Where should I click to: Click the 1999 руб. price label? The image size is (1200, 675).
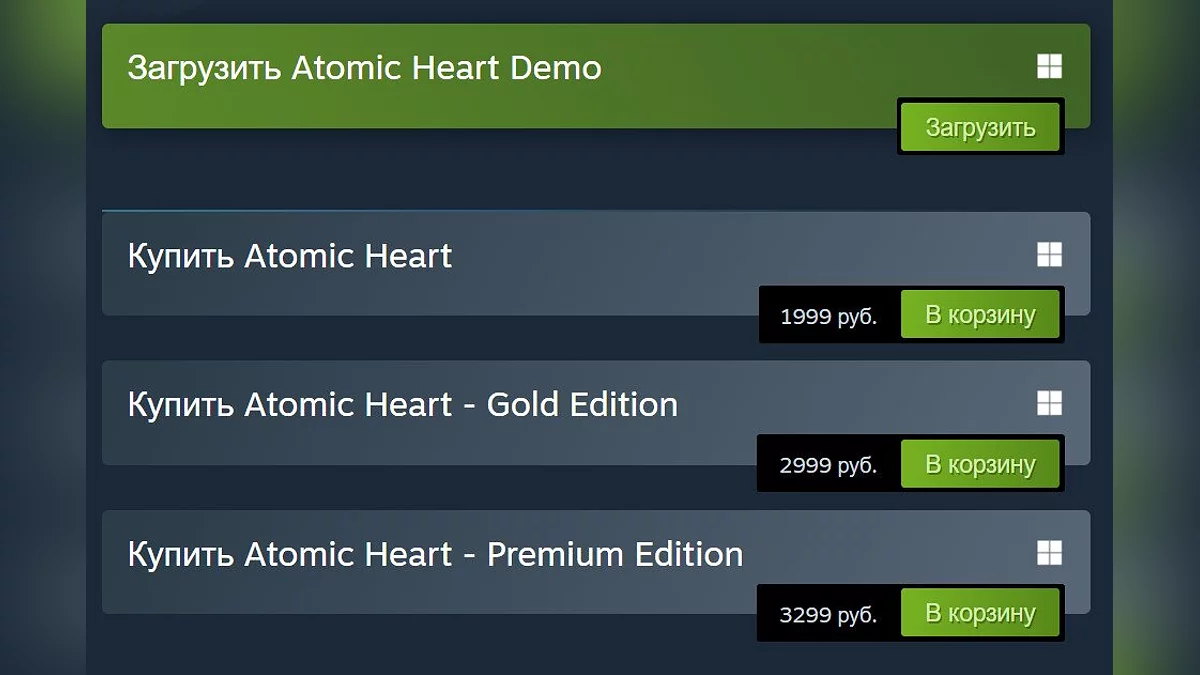[x=828, y=317]
